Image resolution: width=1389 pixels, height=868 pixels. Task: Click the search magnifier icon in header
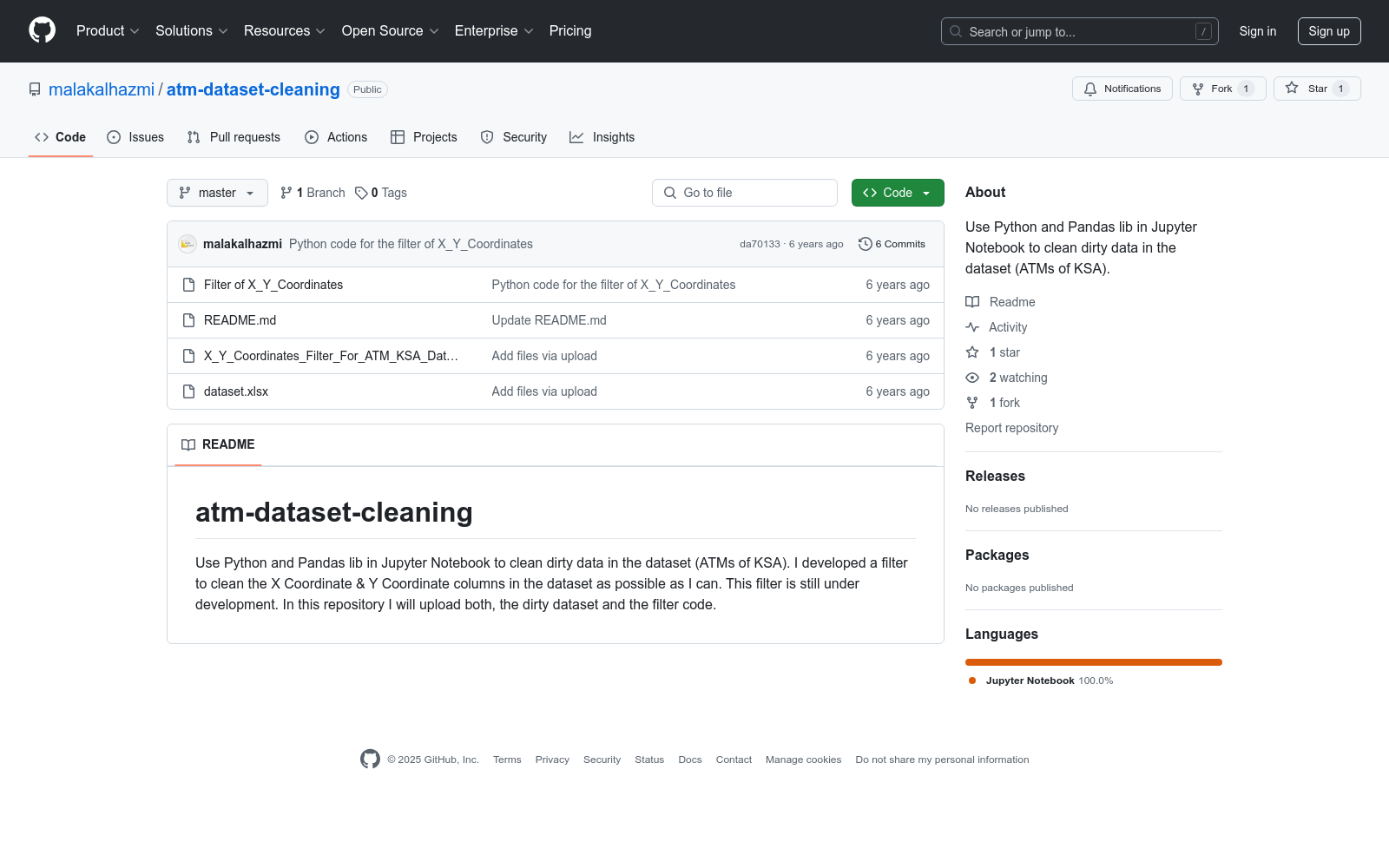[x=956, y=31]
